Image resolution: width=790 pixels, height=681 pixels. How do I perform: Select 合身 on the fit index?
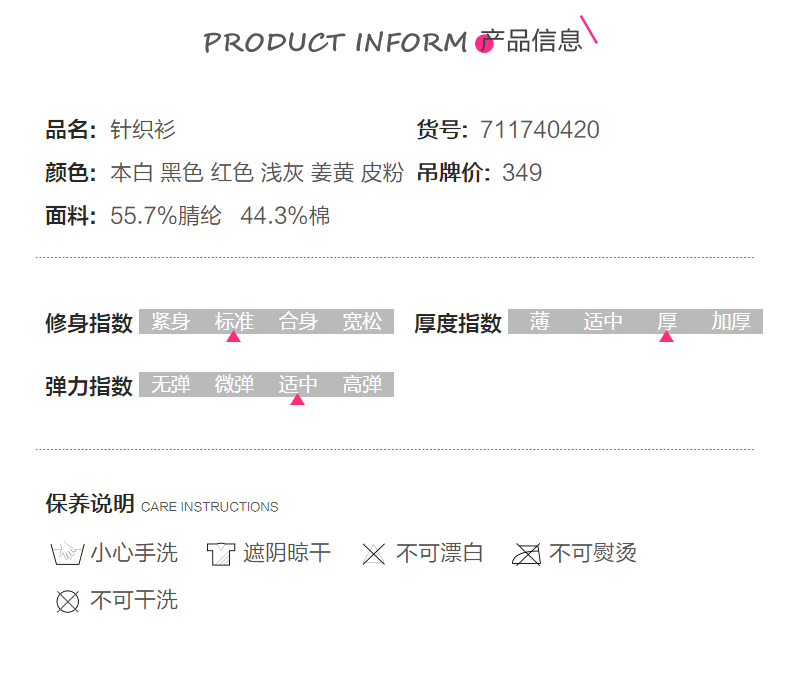coord(298,322)
